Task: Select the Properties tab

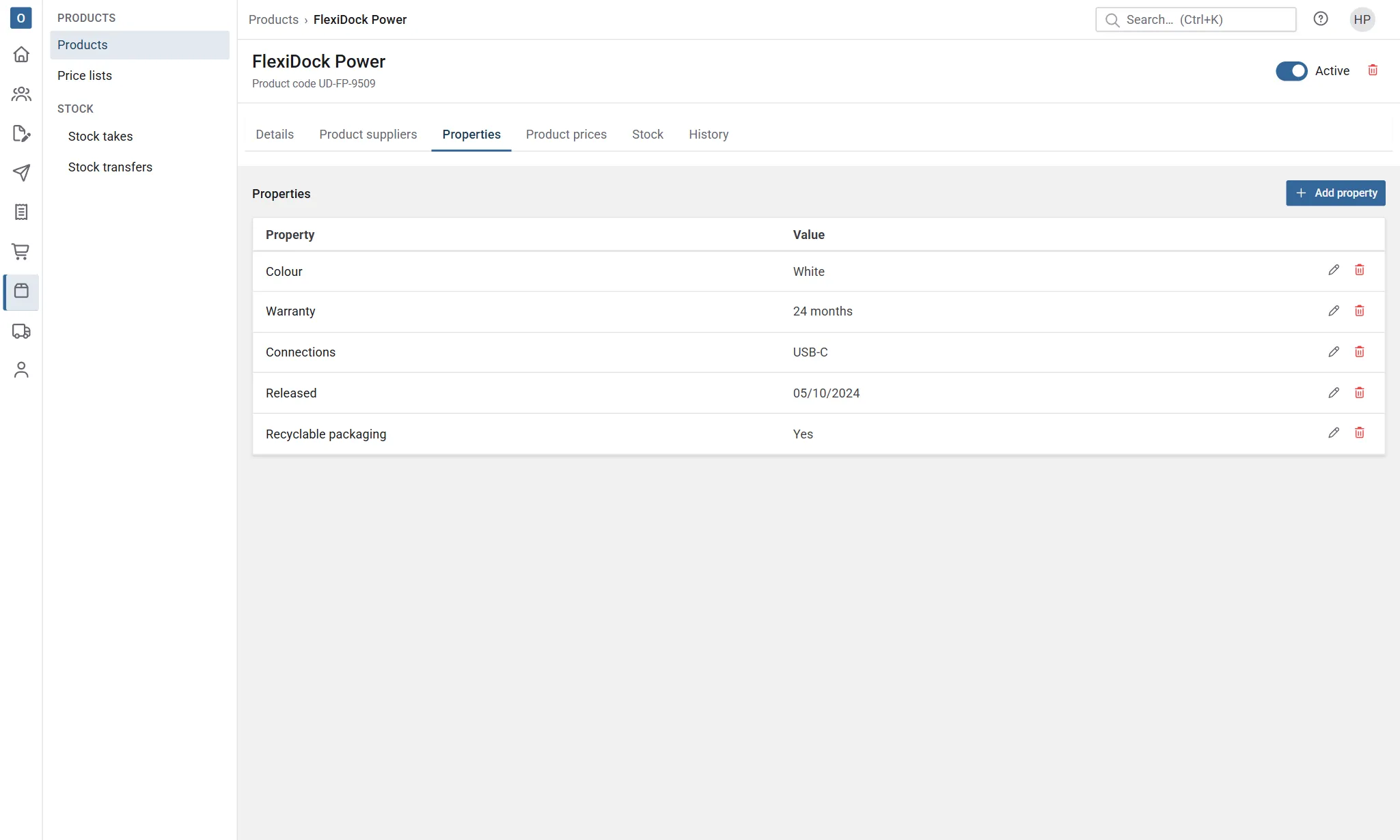Action: [471, 135]
